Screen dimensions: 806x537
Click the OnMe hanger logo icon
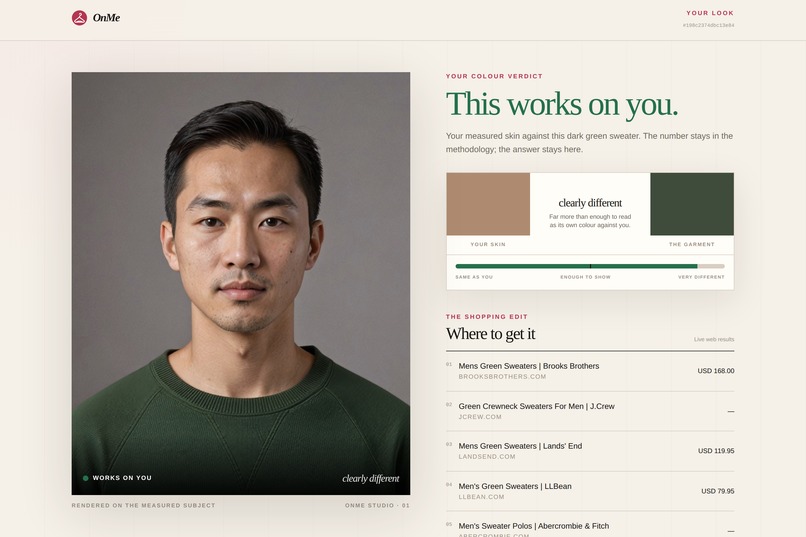click(x=79, y=17)
